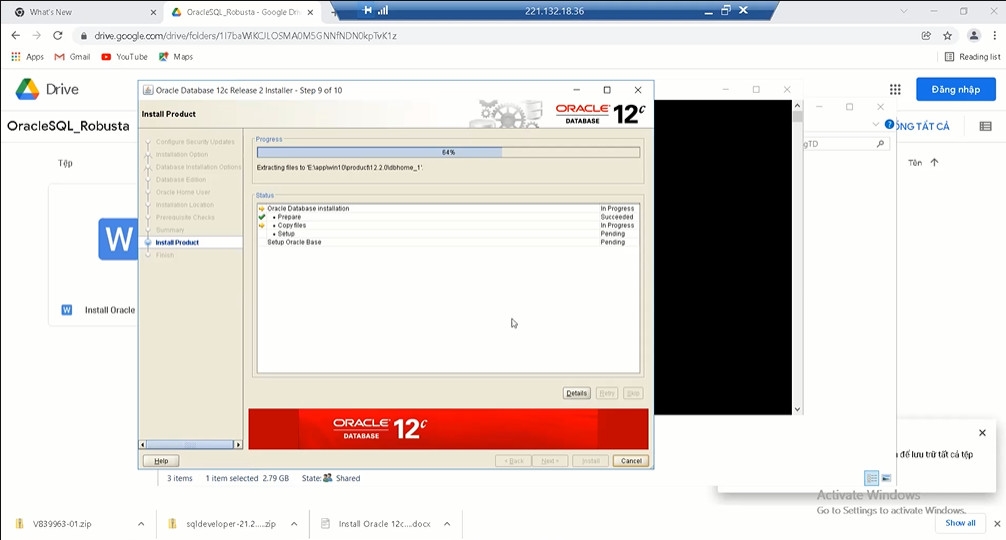Click the Oracle 12c red banner
Image resolution: width=1006 pixels, height=540 pixels.
click(x=448, y=429)
